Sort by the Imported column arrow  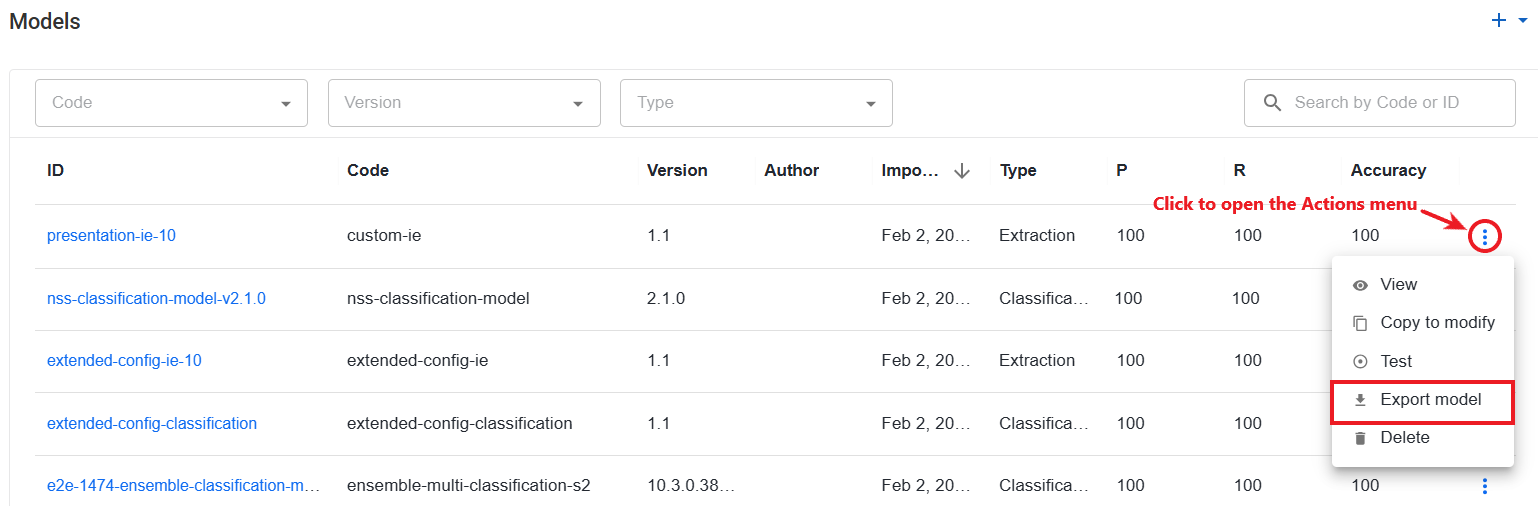[962, 171]
